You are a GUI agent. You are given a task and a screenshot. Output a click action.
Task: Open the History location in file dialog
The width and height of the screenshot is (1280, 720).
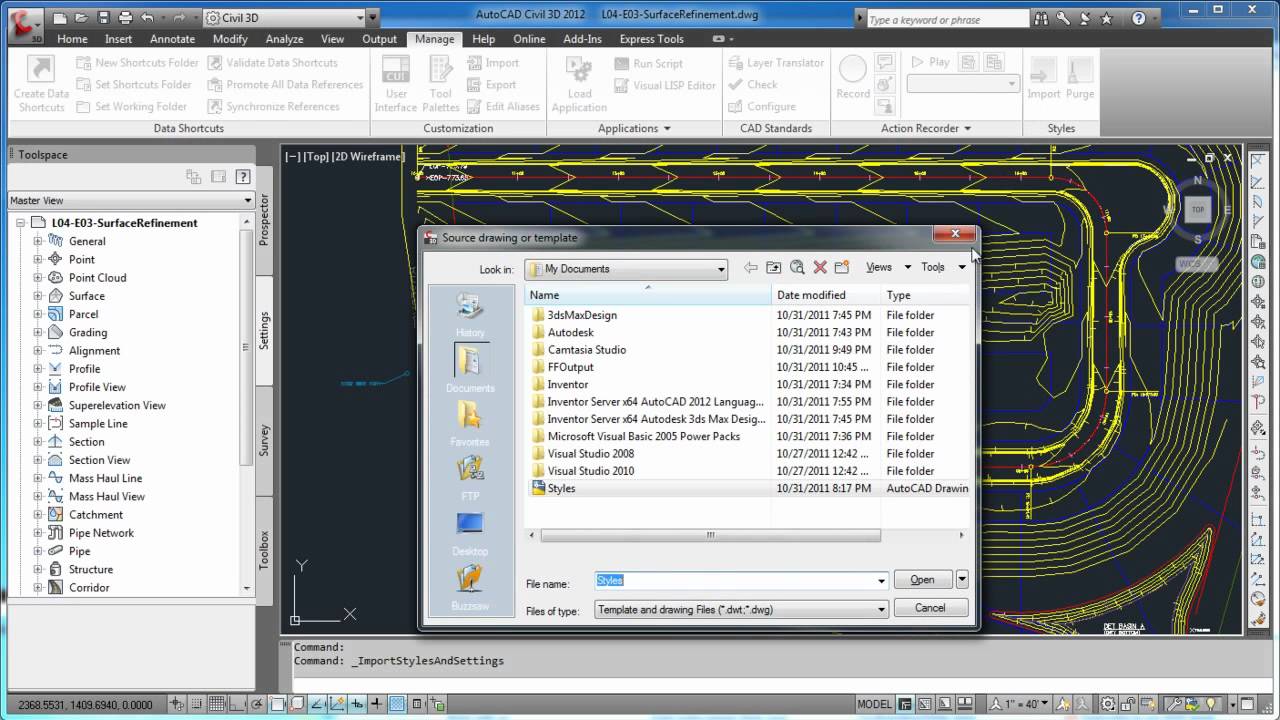(470, 313)
